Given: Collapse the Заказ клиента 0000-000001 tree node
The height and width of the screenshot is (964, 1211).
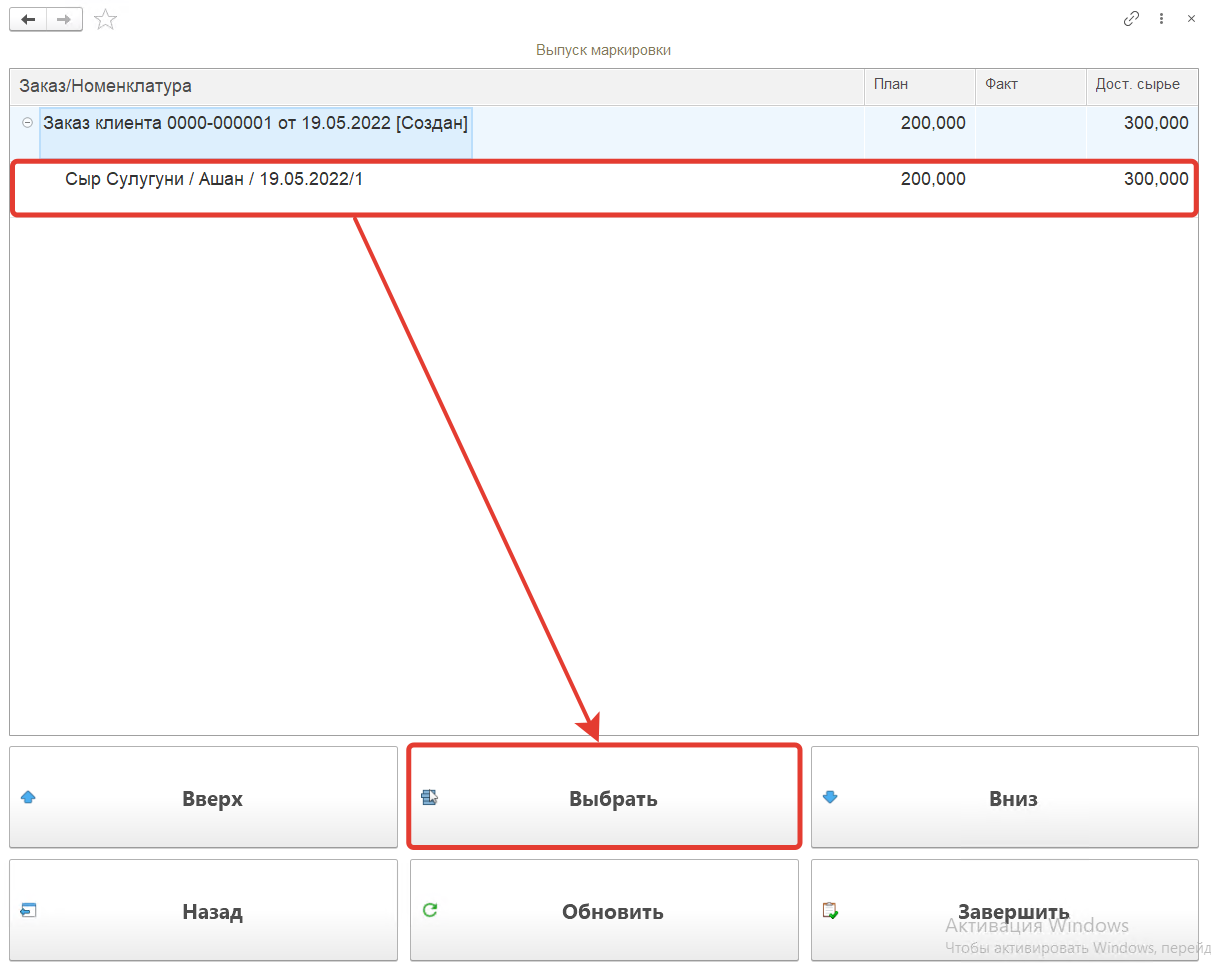Looking at the screenshot, I should click(x=27, y=123).
